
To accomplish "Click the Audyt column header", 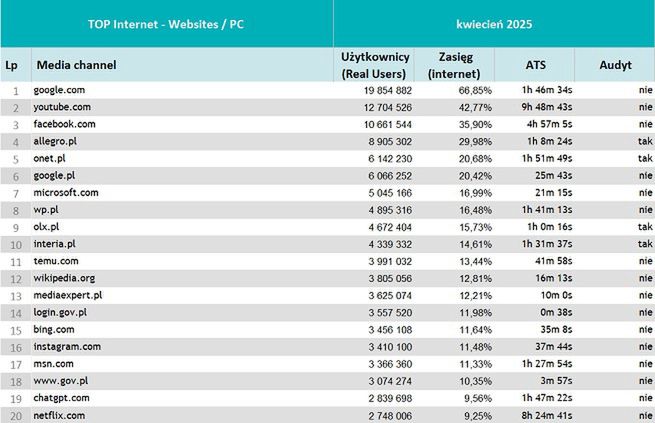I will pos(614,65).
